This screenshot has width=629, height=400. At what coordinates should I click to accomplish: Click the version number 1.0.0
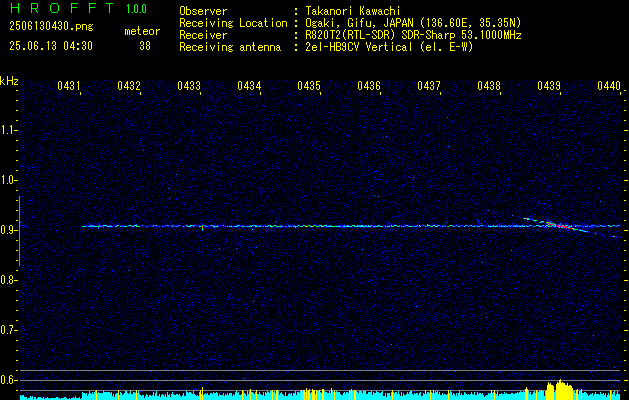[x=136, y=9]
